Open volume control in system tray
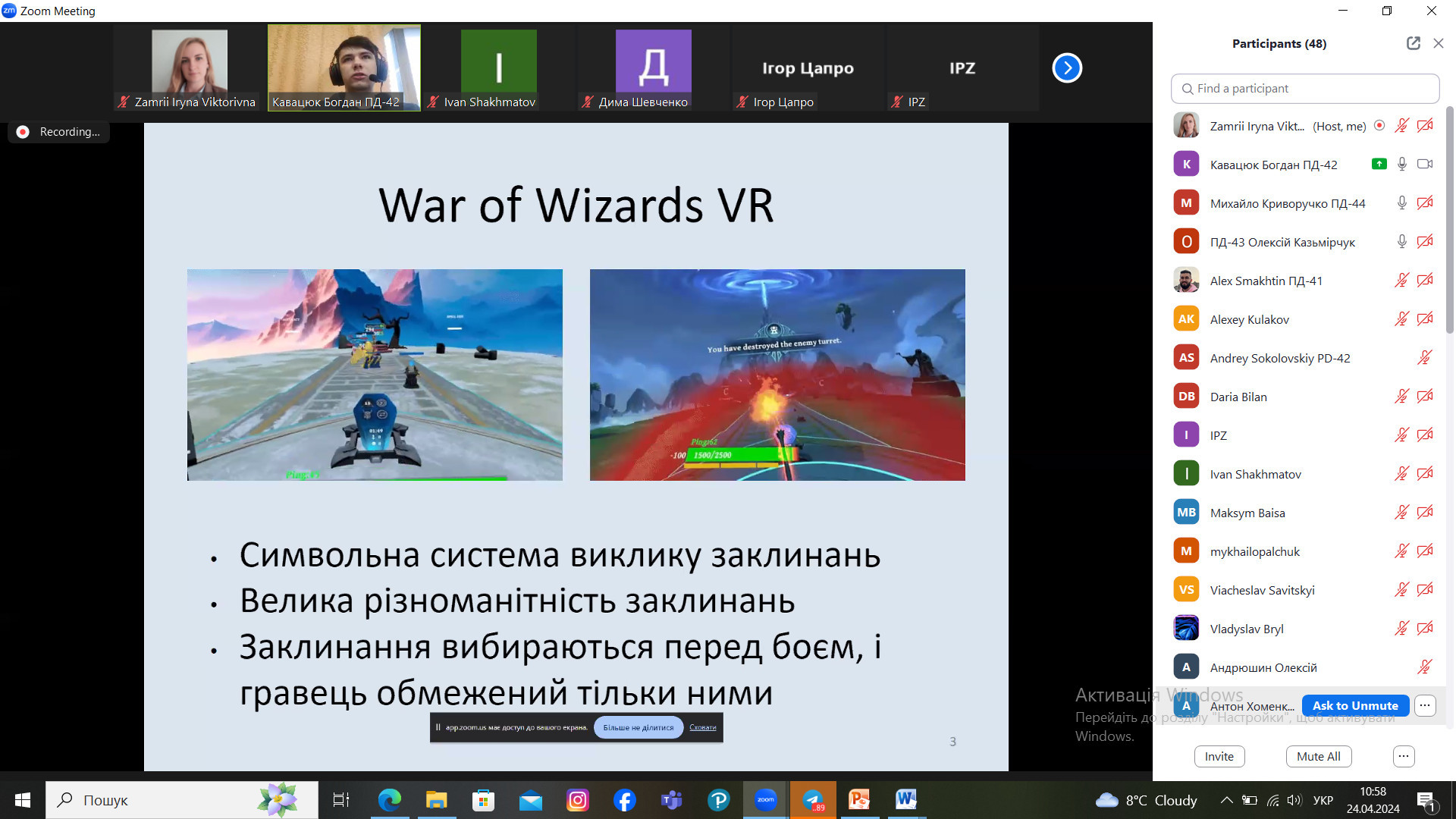This screenshot has height=819, width=1456. coord(1294,800)
